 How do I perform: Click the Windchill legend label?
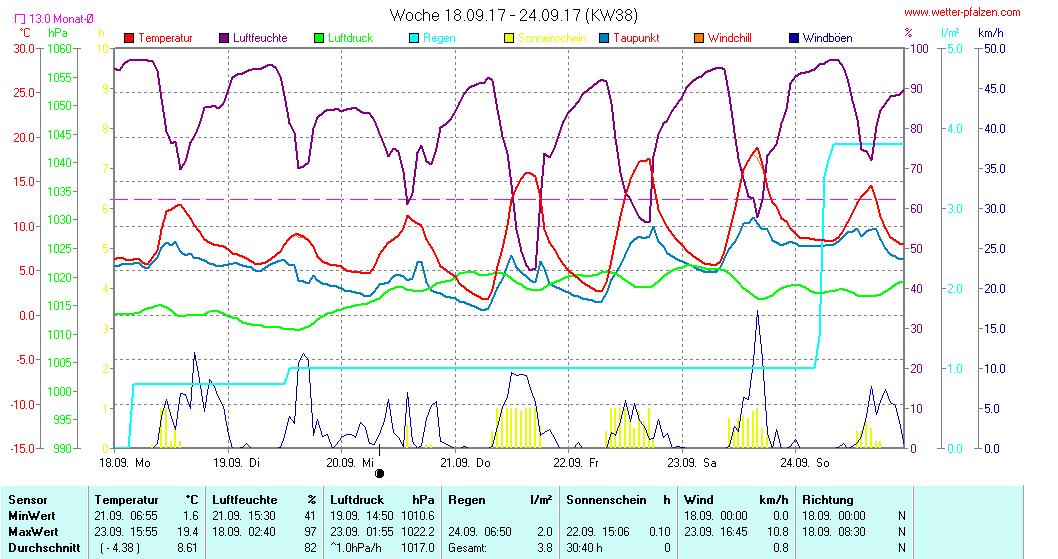(x=730, y=38)
